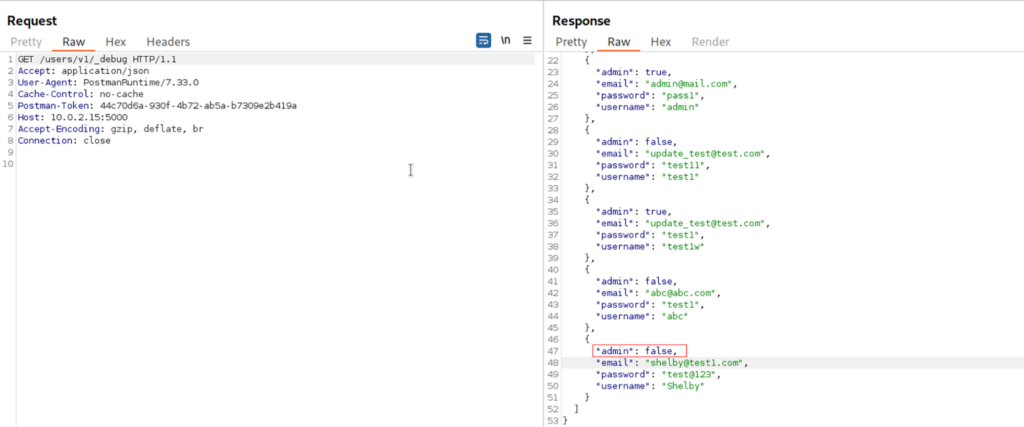Click the Postman-Token header line
The height and width of the screenshot is (427, 1024).
pyautogui.click(x=157, y=106)
